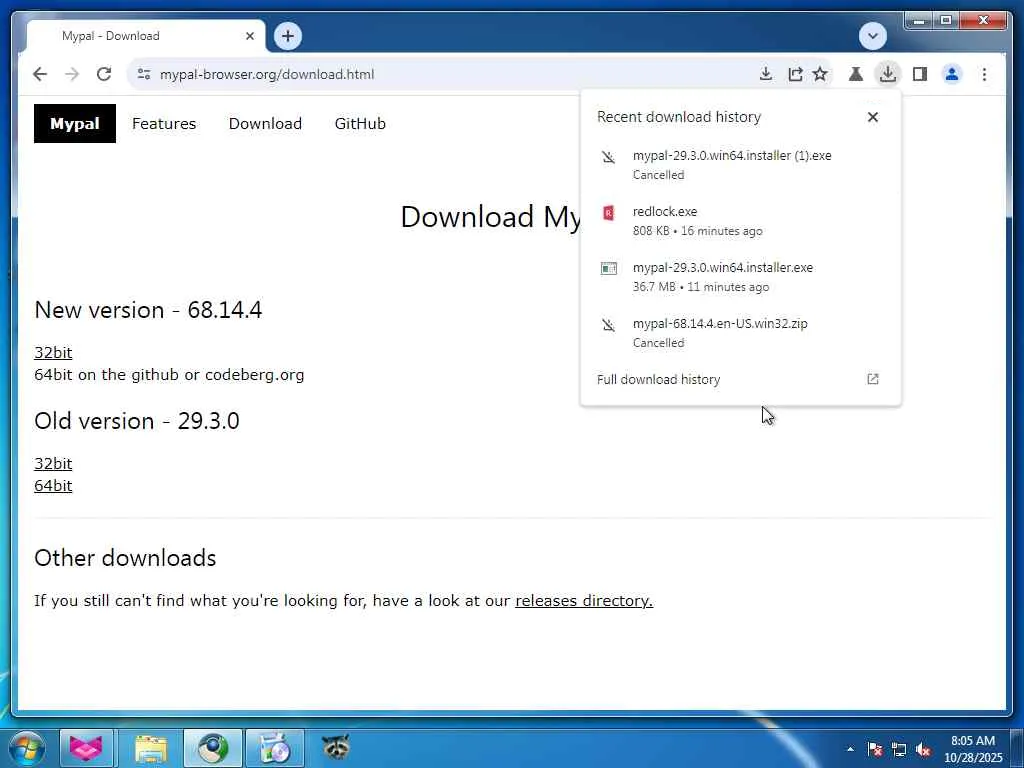Click the Mypal logo button
Image resolution: width=1024 pixels, height=768 pixels.
click(x=74, y=123)
